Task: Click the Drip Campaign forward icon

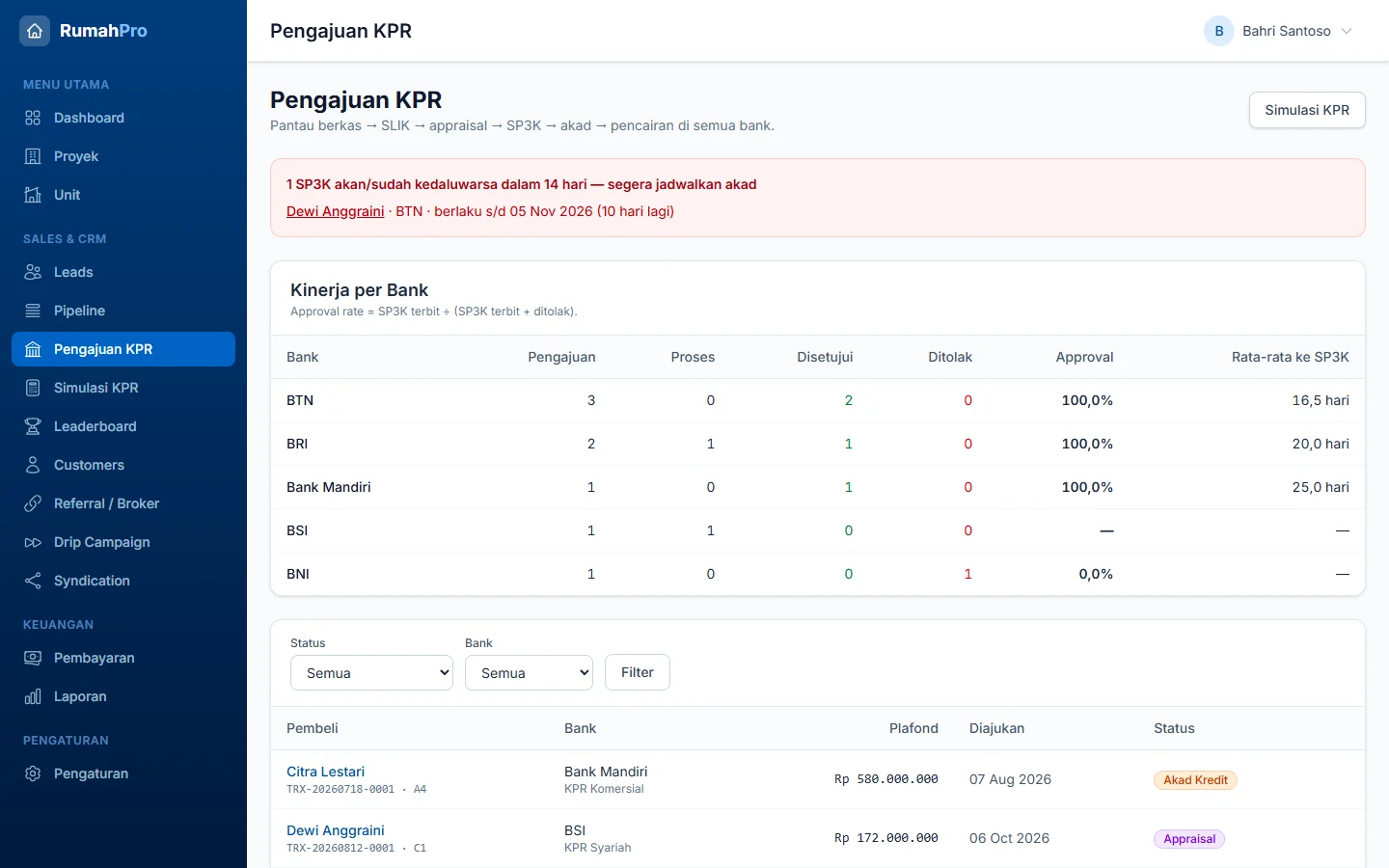Action: [33, 542]
